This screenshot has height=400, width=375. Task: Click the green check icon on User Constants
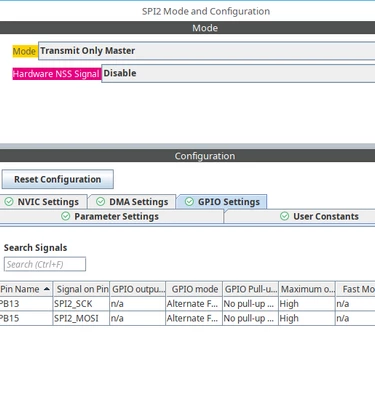[284, 216]
